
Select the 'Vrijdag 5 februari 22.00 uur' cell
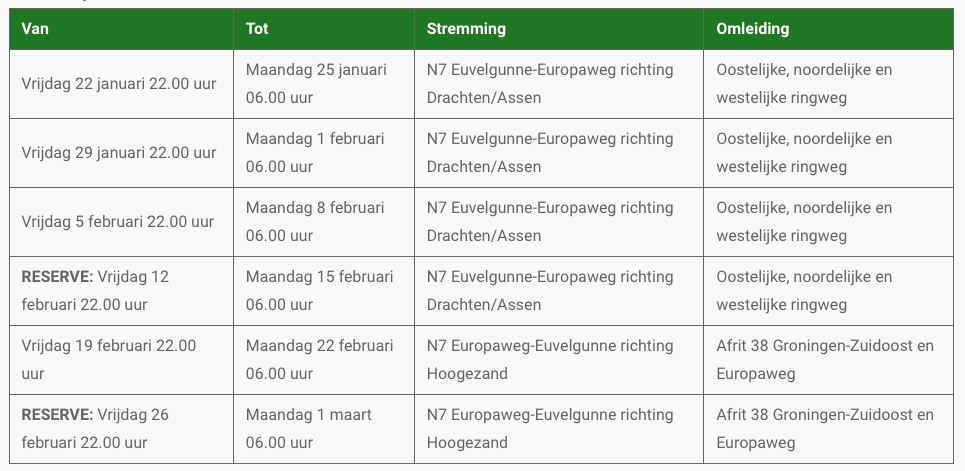click(x=117, y=222)
